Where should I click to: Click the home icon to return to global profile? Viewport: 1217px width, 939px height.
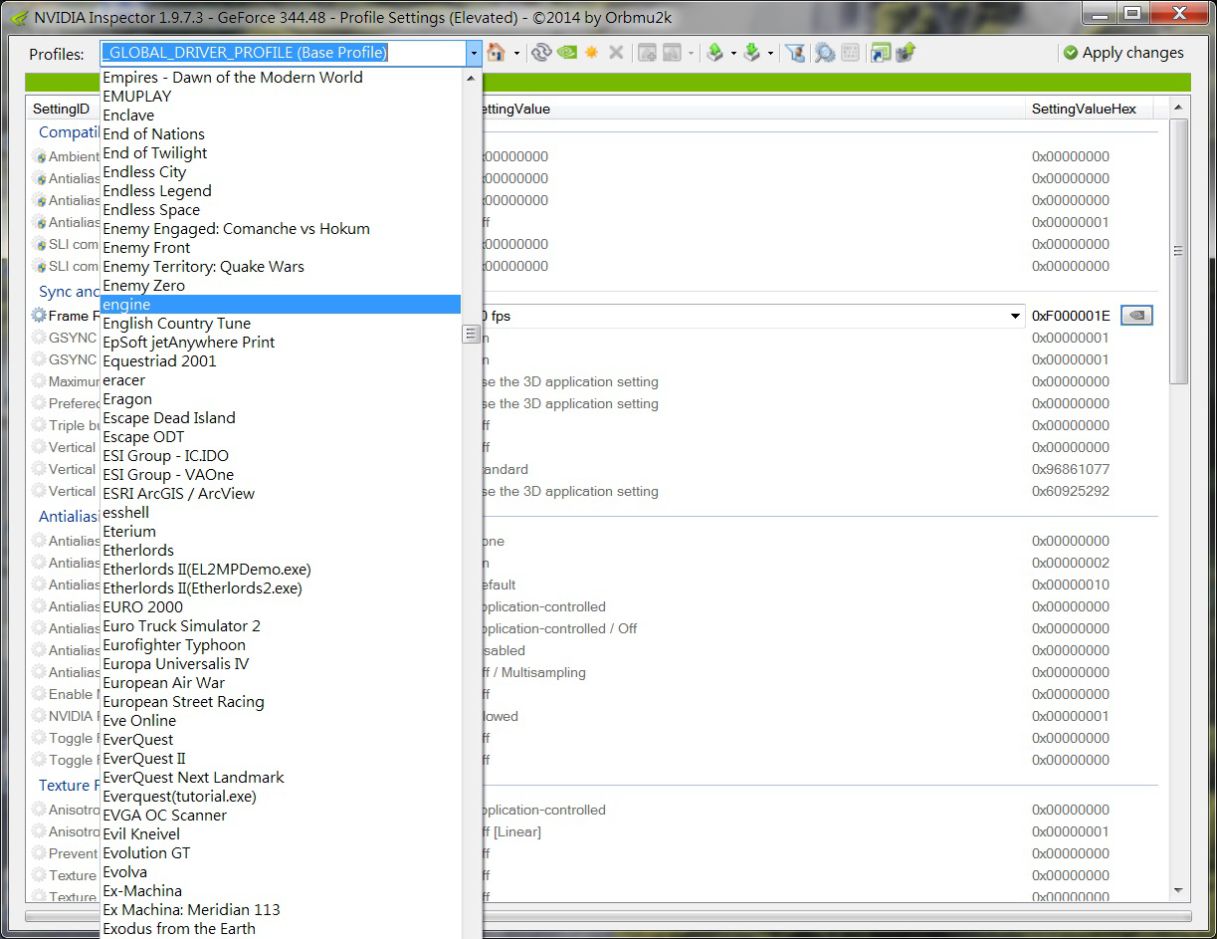tap(496, 53)
